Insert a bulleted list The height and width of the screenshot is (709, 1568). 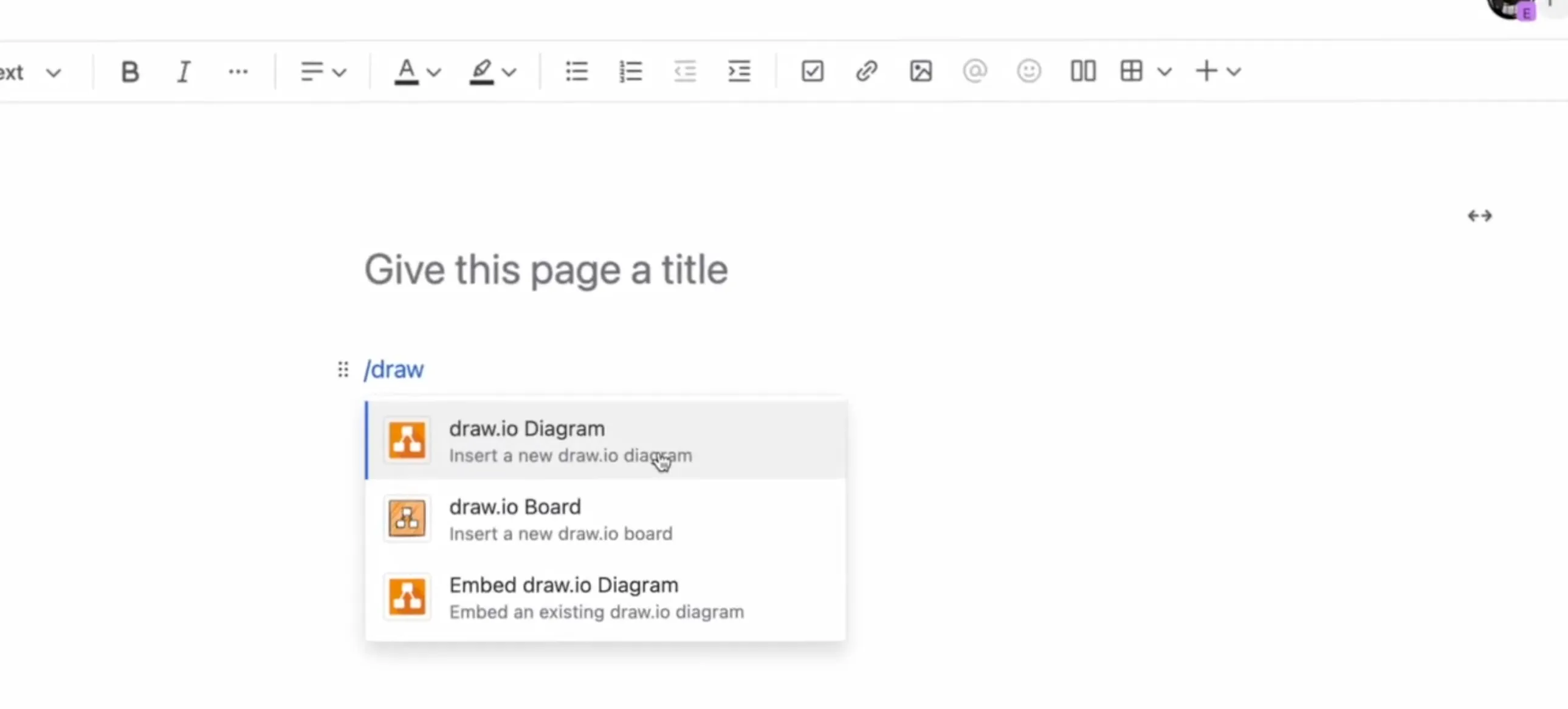click(576, 71)
